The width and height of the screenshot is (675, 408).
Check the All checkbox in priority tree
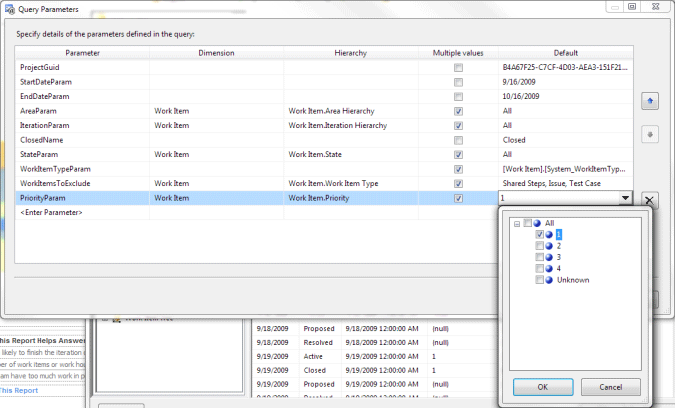527,223
